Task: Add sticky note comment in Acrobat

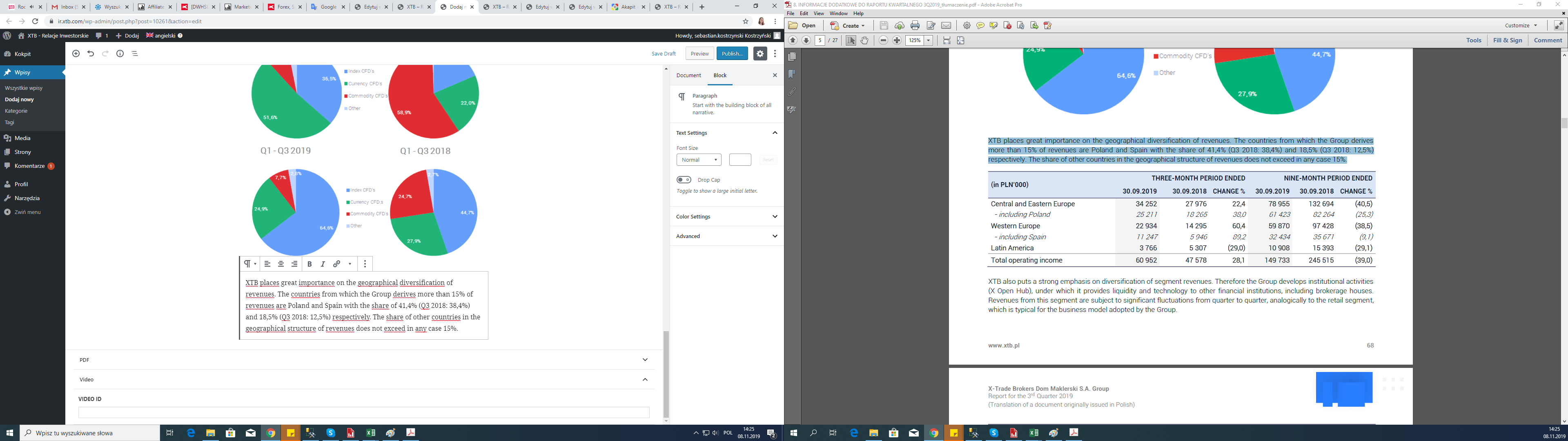Action: pos(980,26)
